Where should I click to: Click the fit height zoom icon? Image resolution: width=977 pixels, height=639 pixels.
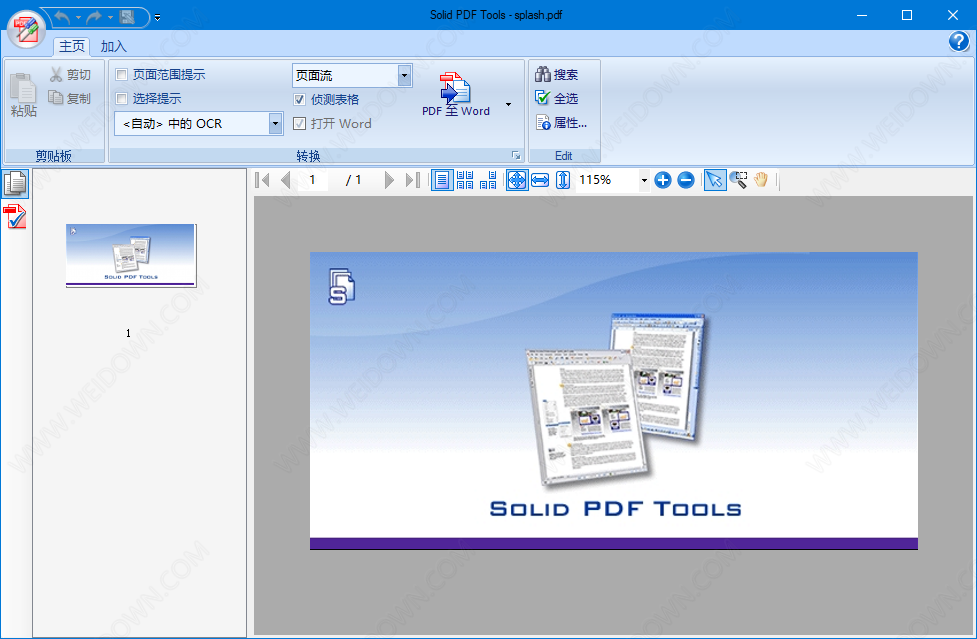(563, 180)
